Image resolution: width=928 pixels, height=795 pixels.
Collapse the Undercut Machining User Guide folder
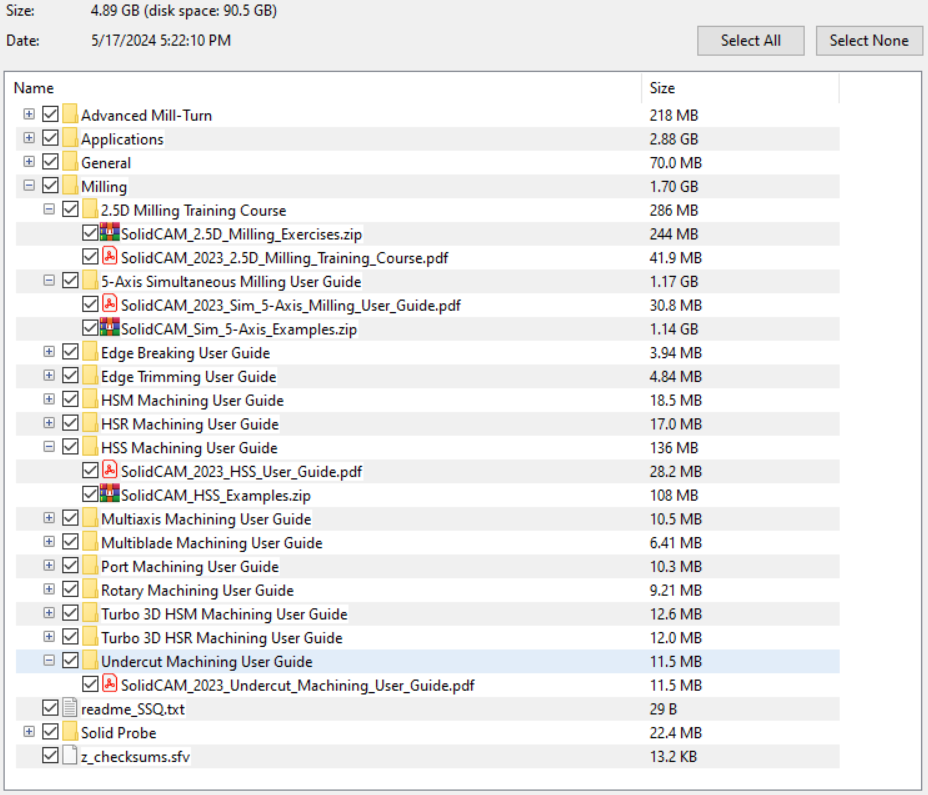49,661
